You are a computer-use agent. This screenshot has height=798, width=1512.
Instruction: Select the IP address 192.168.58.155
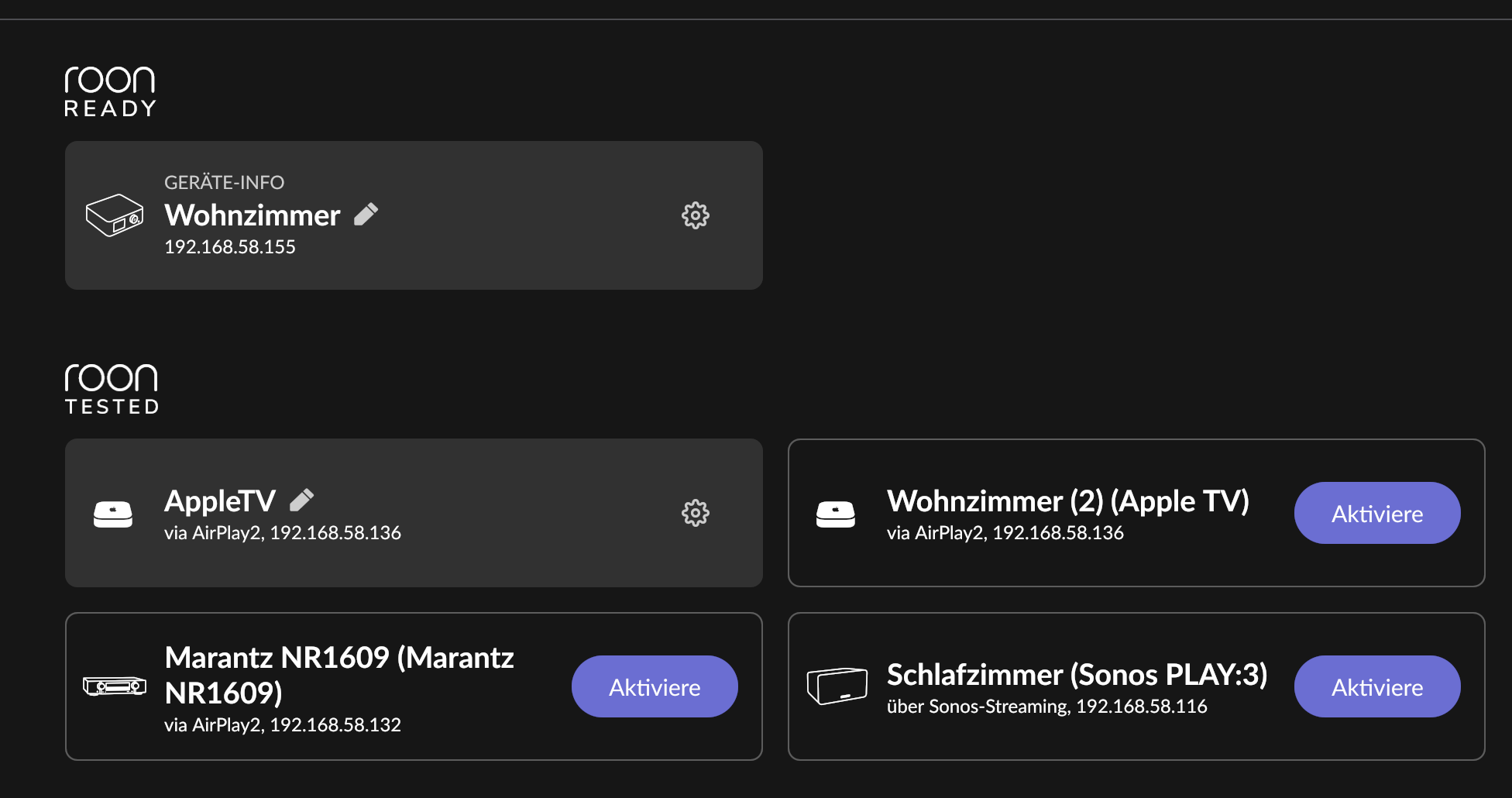[230, 246]
